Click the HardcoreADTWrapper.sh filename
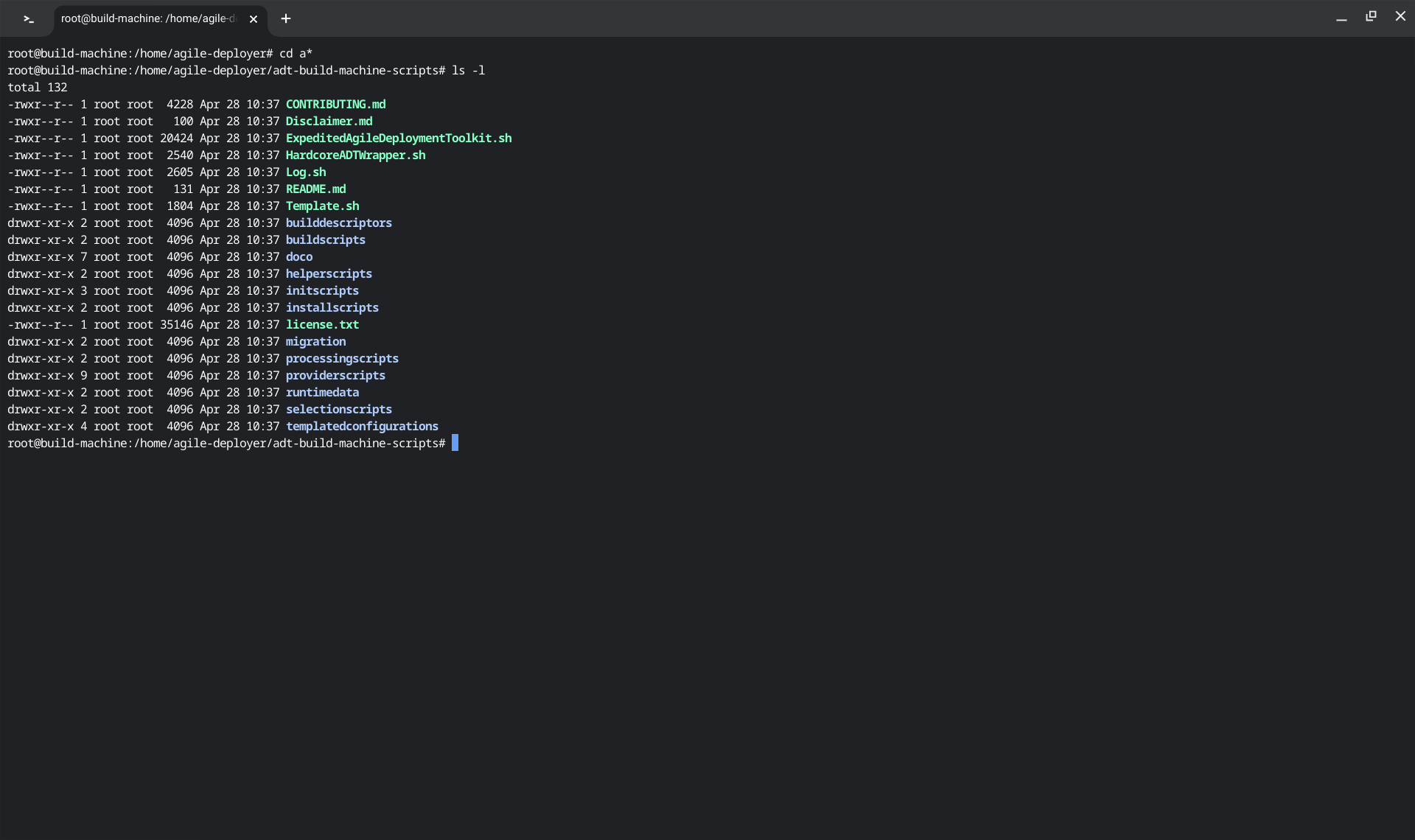 point(355,155)
